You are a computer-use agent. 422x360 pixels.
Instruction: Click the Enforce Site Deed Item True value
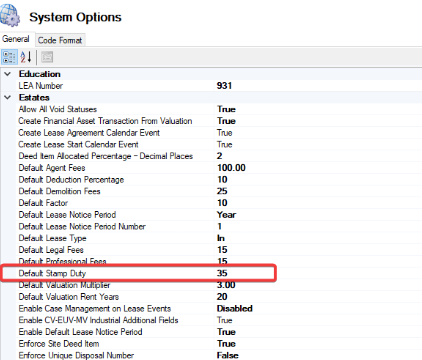[x=226, y=344]
